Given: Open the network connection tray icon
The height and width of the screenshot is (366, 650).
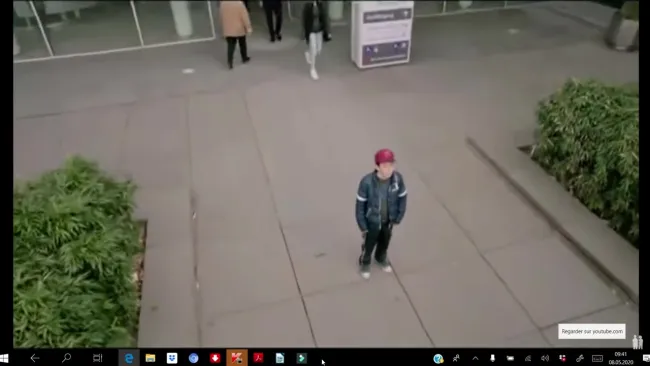Looking at the screenshot, I should (x=528, y=359).
